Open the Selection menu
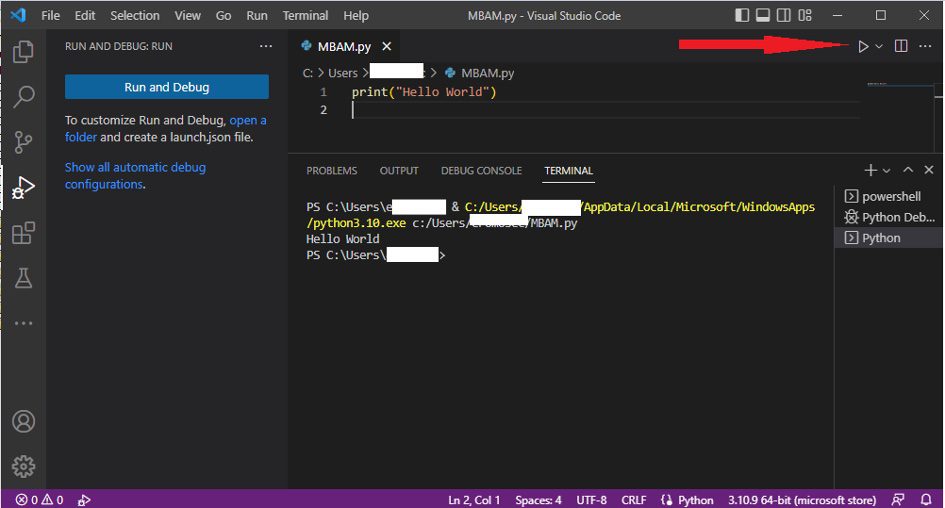Screen dimensions: 945x508 click(135, 16)
